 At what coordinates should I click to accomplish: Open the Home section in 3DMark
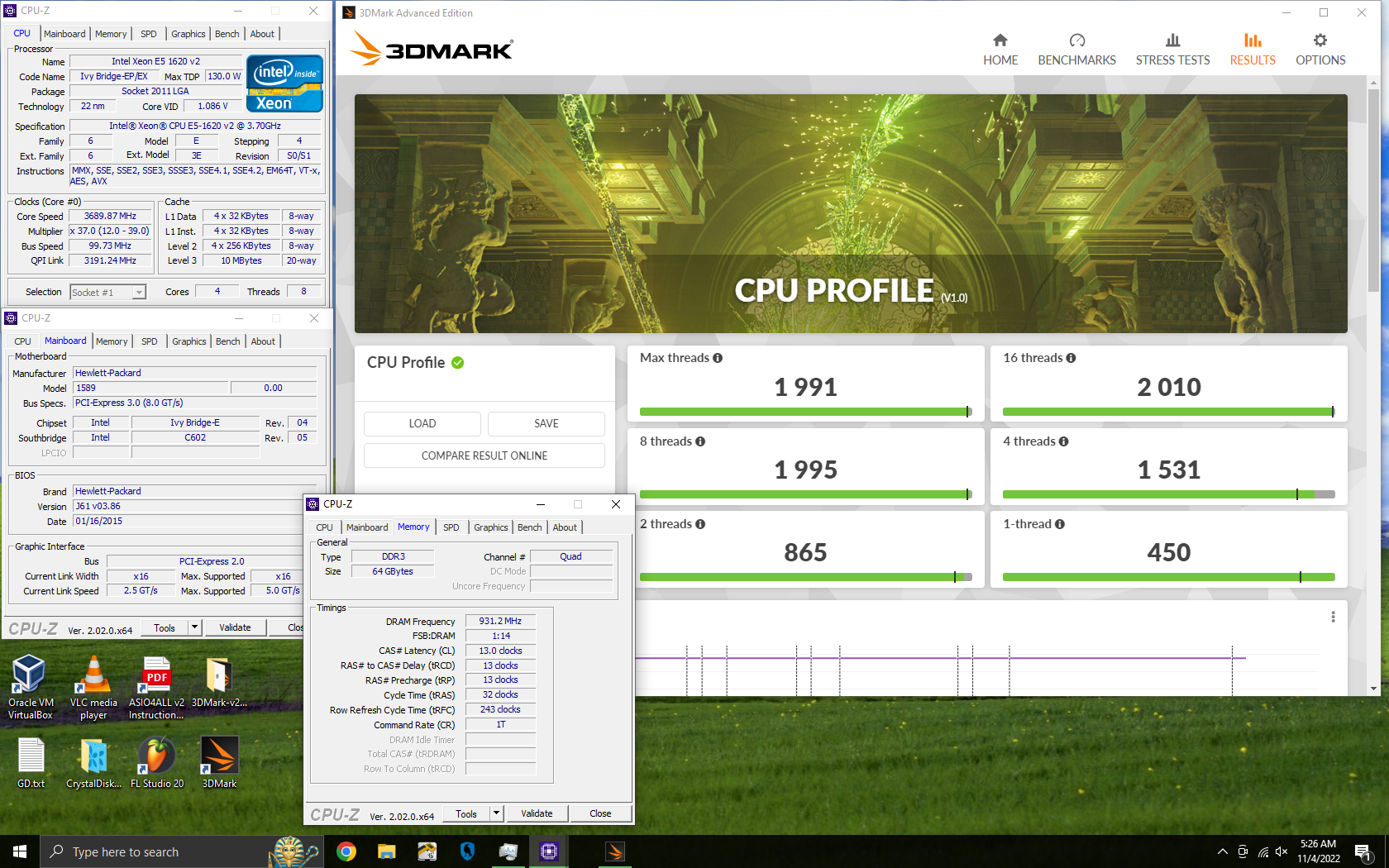(1000, 50)
